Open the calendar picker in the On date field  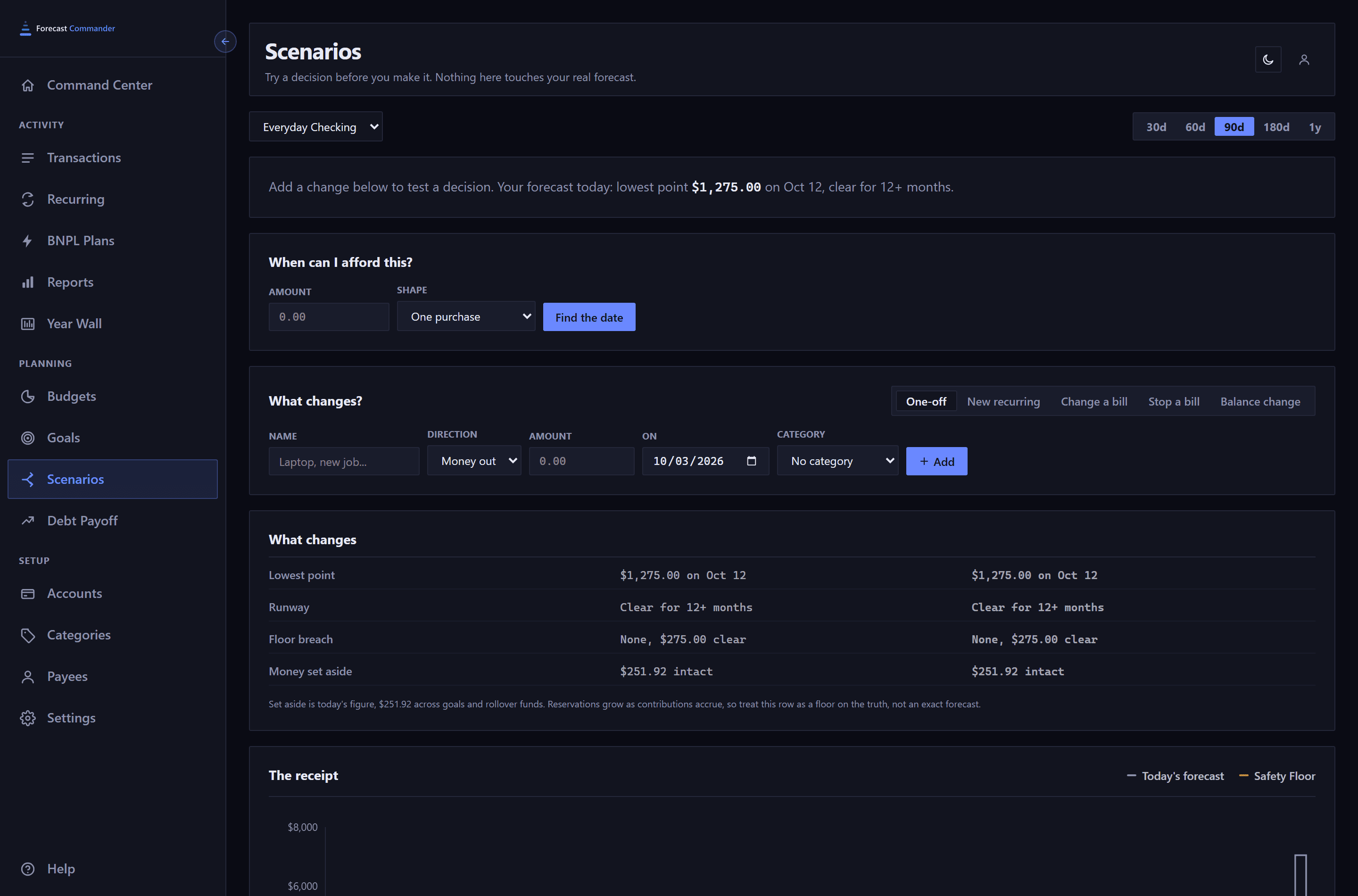pos(751,461)
